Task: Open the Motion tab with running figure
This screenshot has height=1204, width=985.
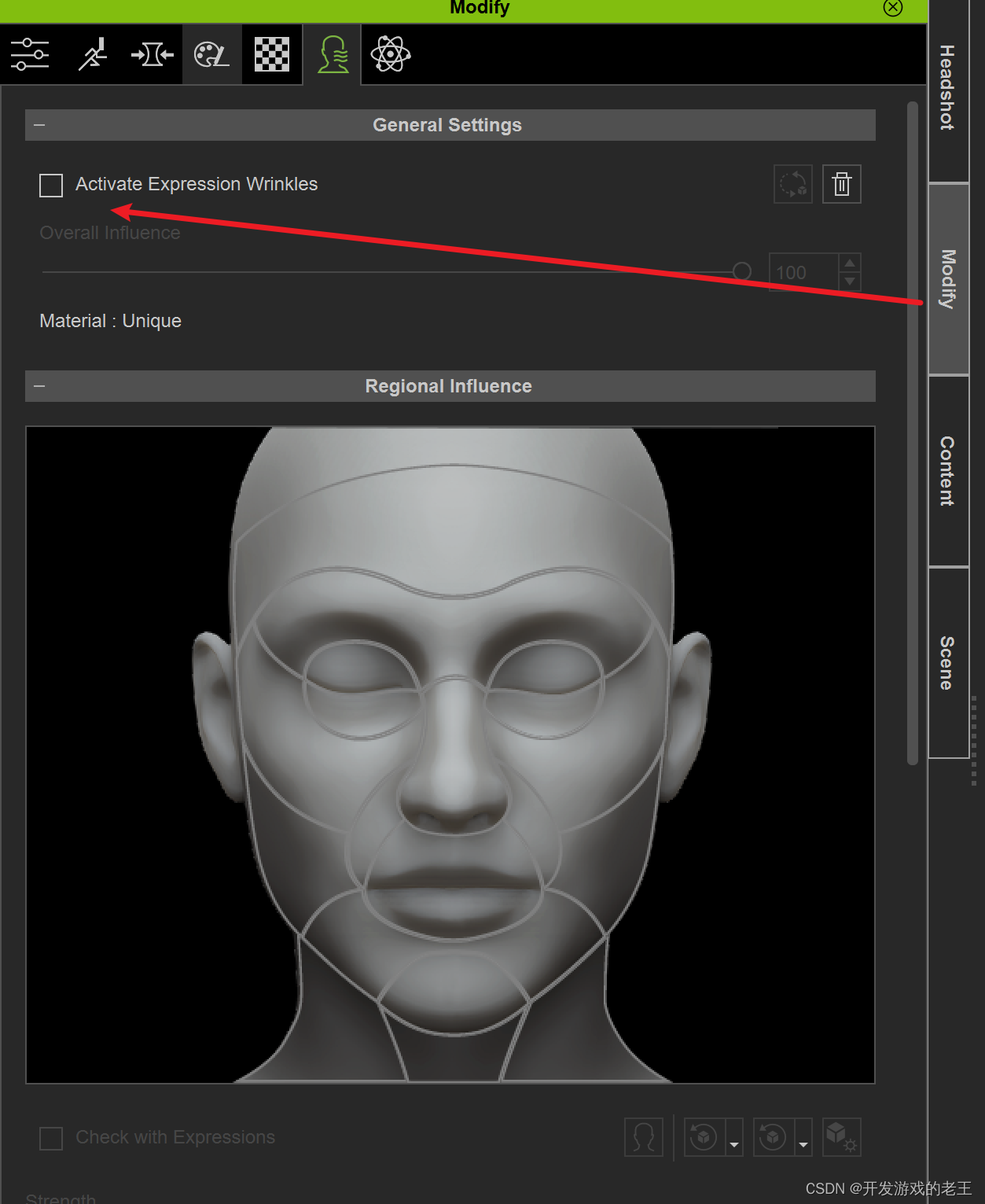Action: coord(92,54)
